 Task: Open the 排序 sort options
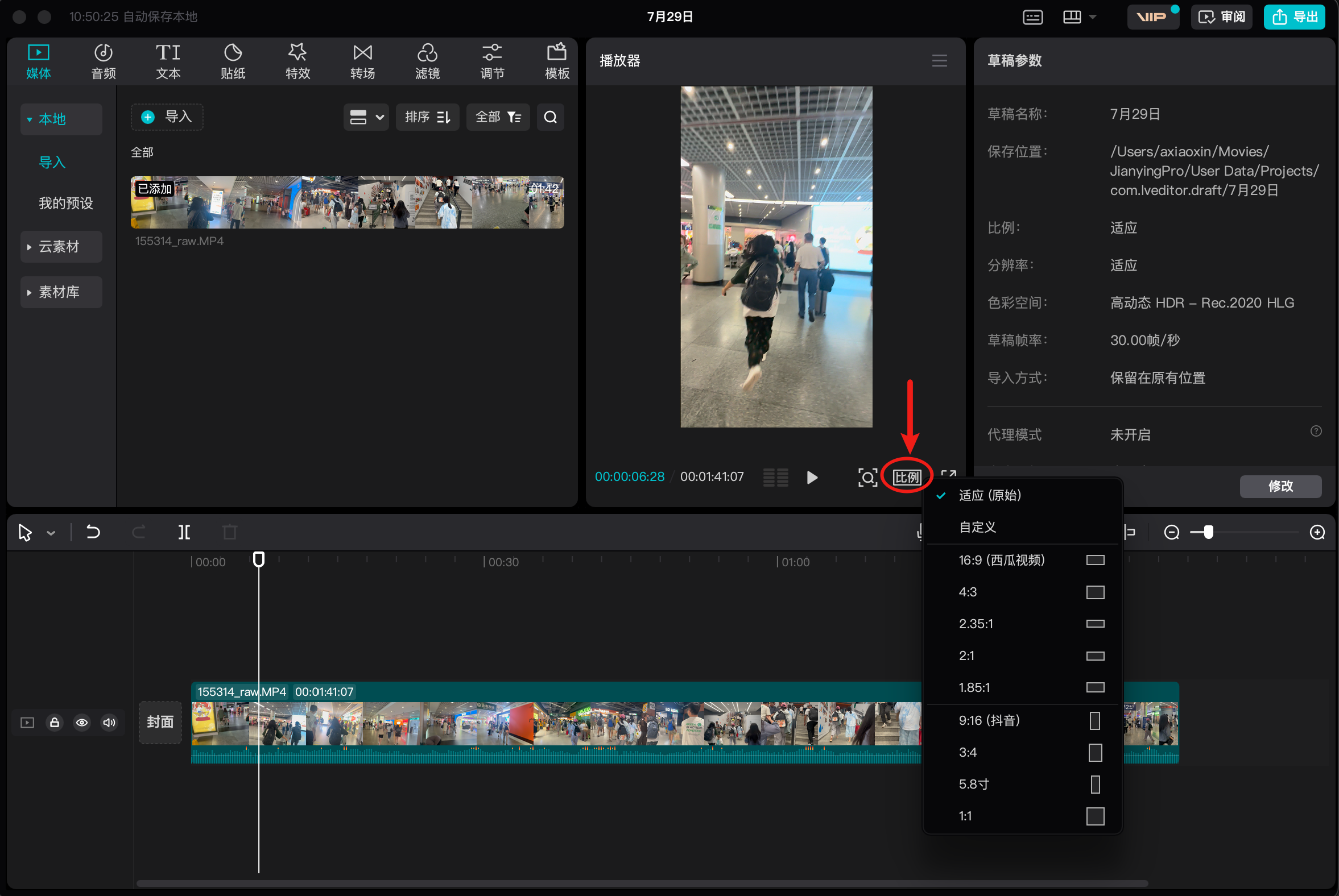pyautogui.click(x=427, y=117)
